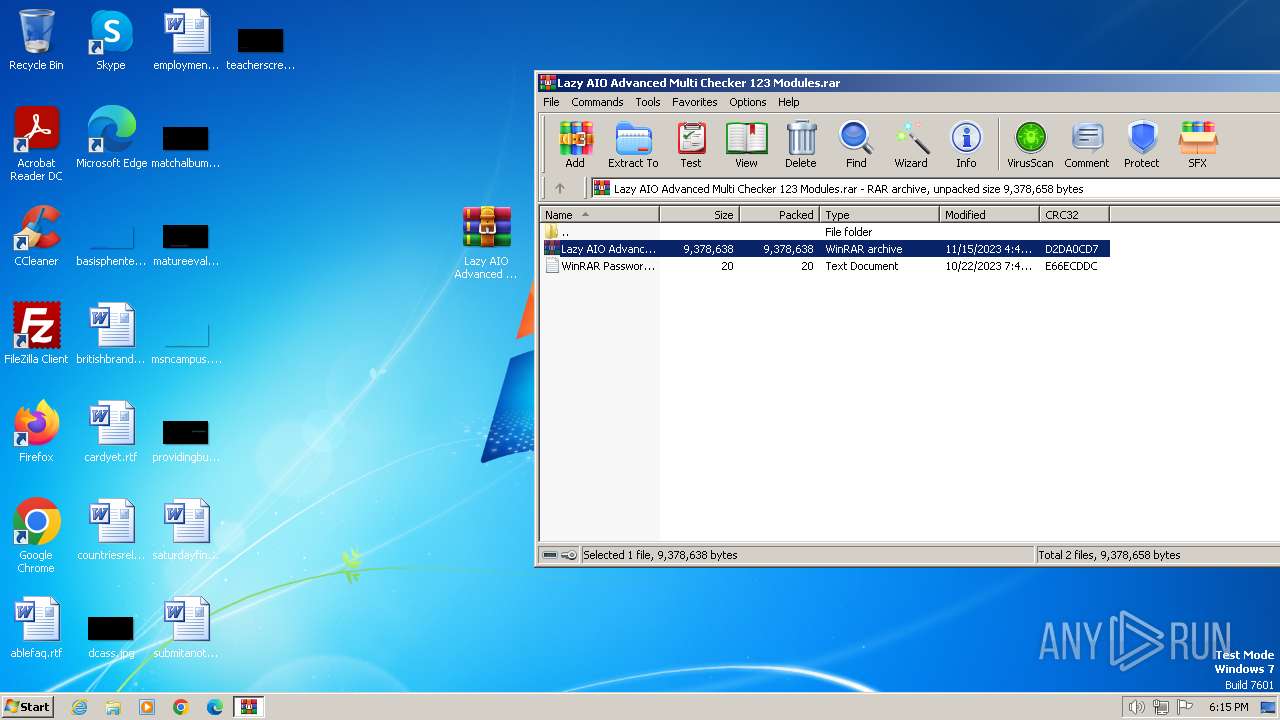Screen dimensions: 1280x720
Task: Open the Tools menu
Action: pos(648,102)
